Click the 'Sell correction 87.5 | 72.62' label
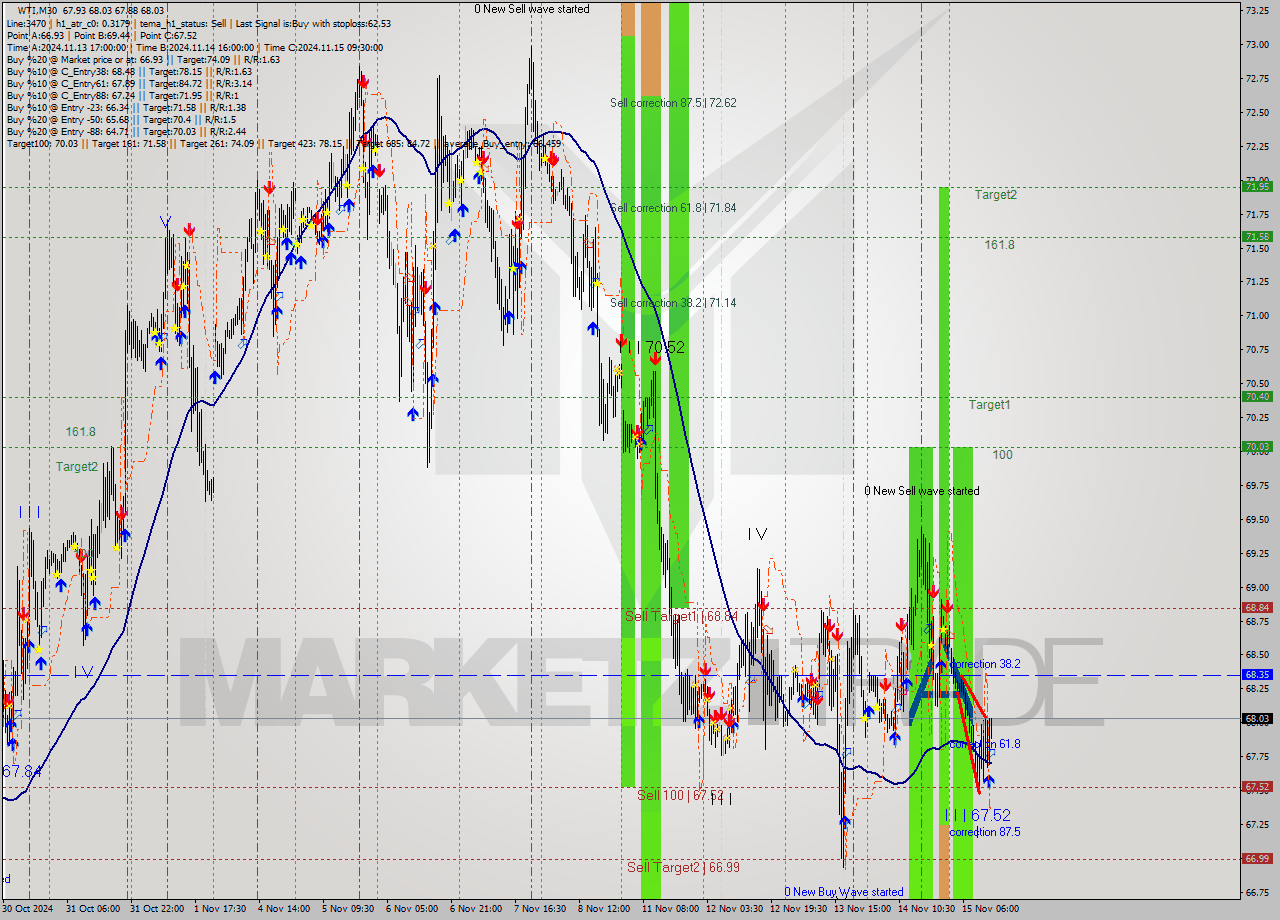This screenshot has width=1280, height=920. (673, 103)
